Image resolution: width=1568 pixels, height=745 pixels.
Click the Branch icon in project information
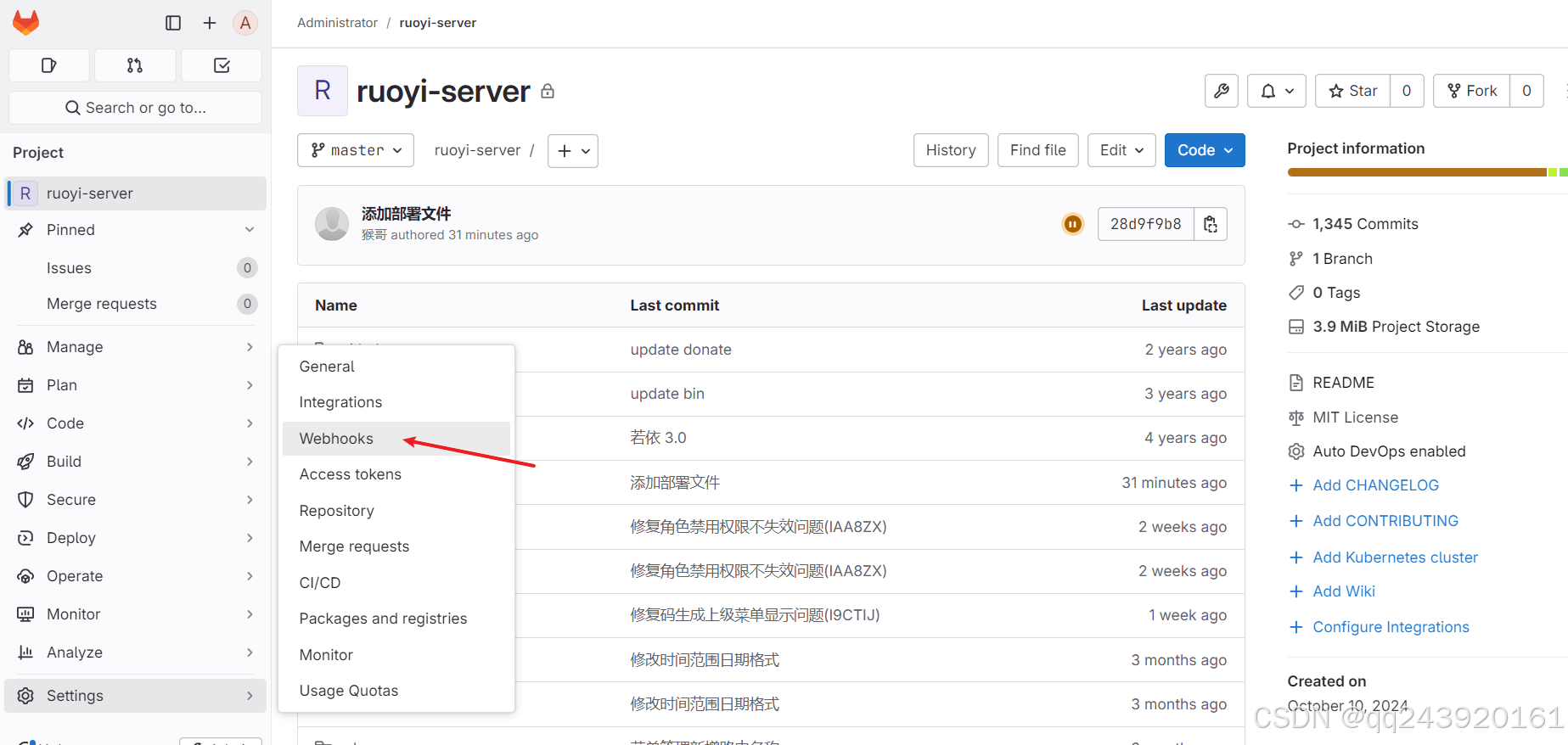[x=1296, y=259]
